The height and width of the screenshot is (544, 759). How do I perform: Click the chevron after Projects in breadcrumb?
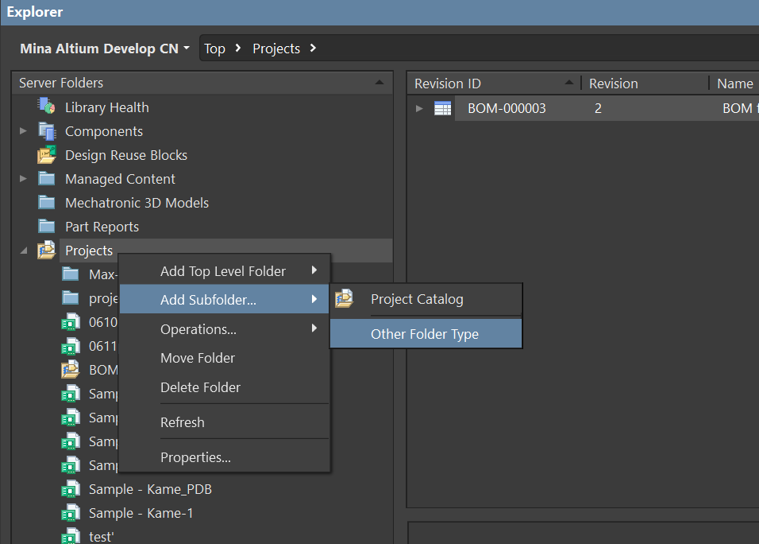(x=313, y=48)
